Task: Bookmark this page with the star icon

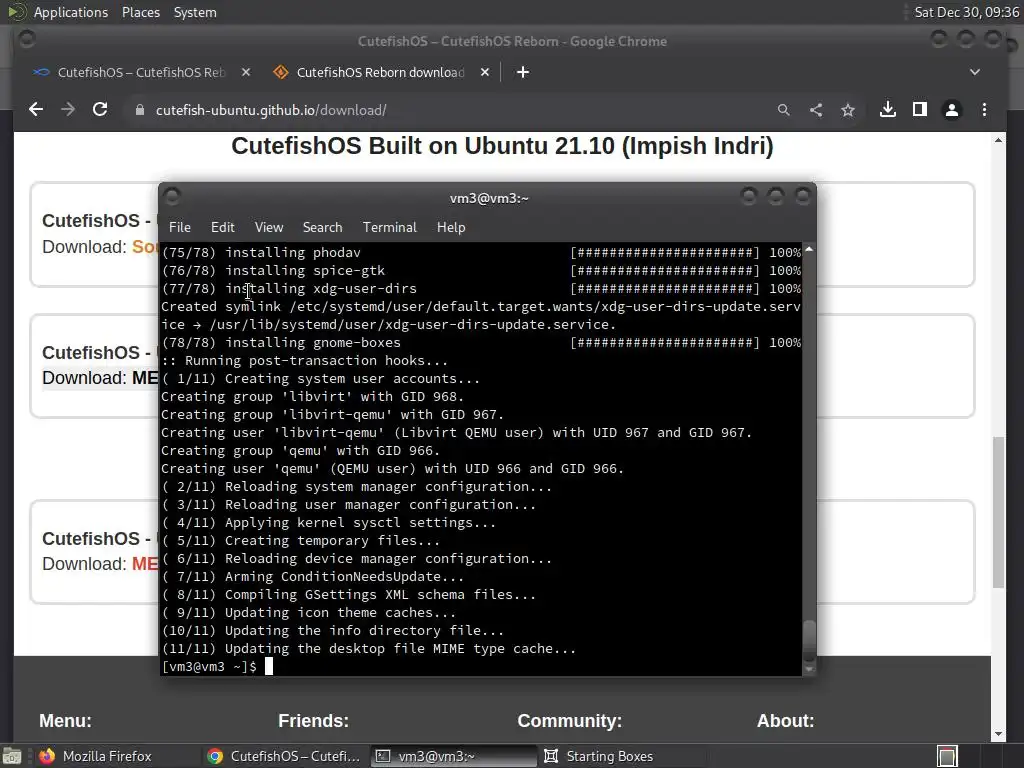Action: [x=848, y=110]
